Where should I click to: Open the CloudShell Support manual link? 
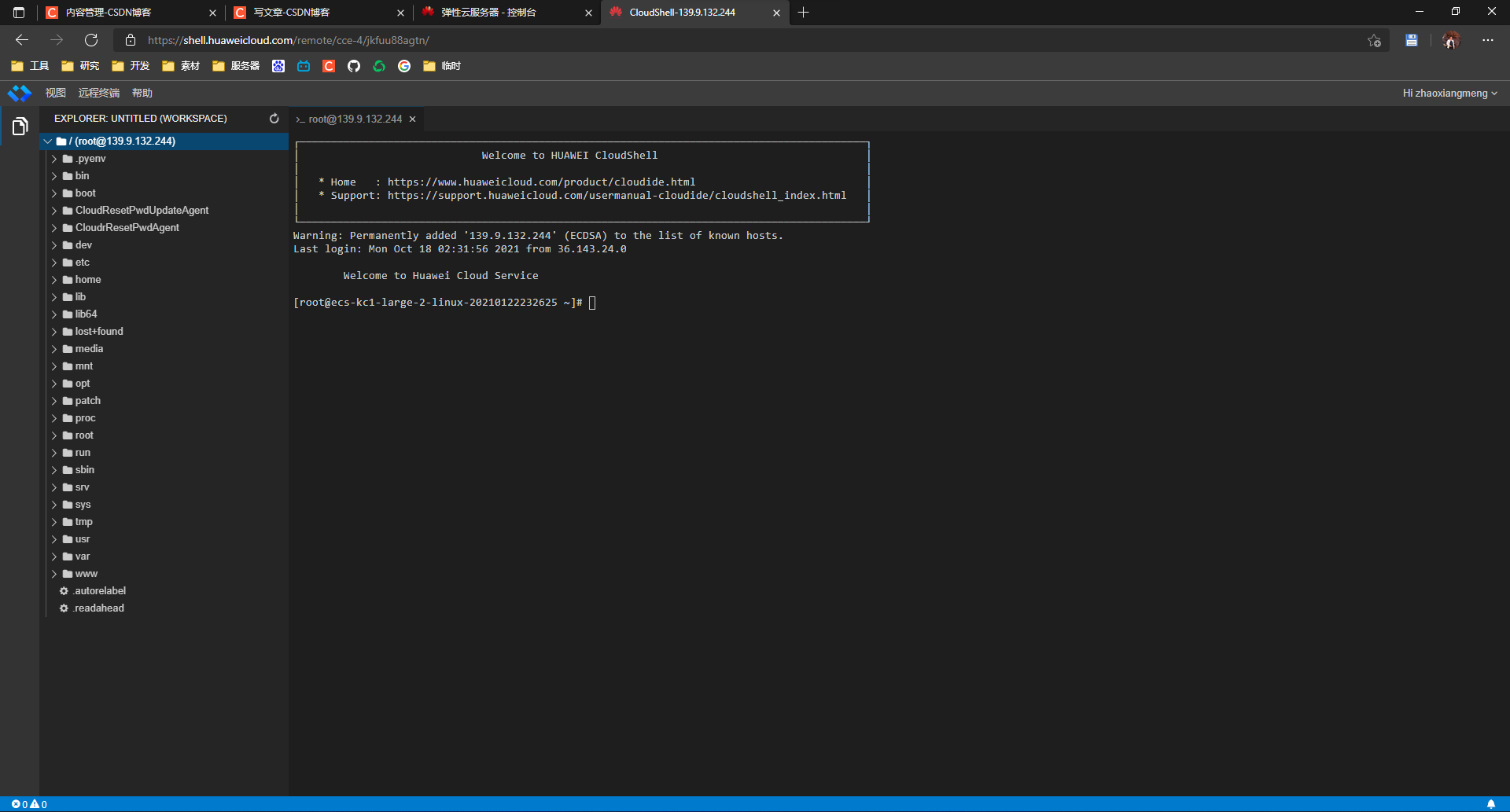point(617,196)
